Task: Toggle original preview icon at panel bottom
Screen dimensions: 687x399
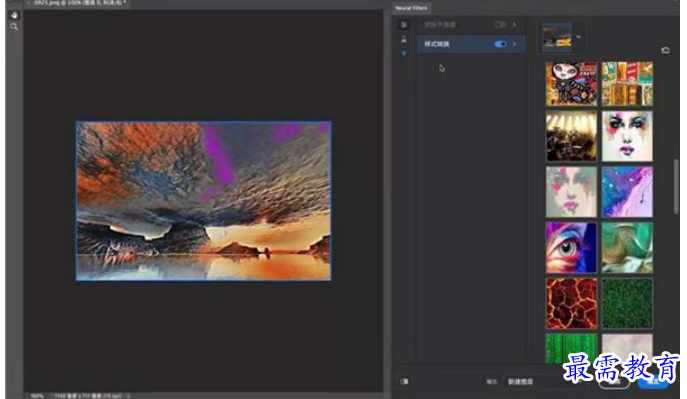Action: (404, 381)
